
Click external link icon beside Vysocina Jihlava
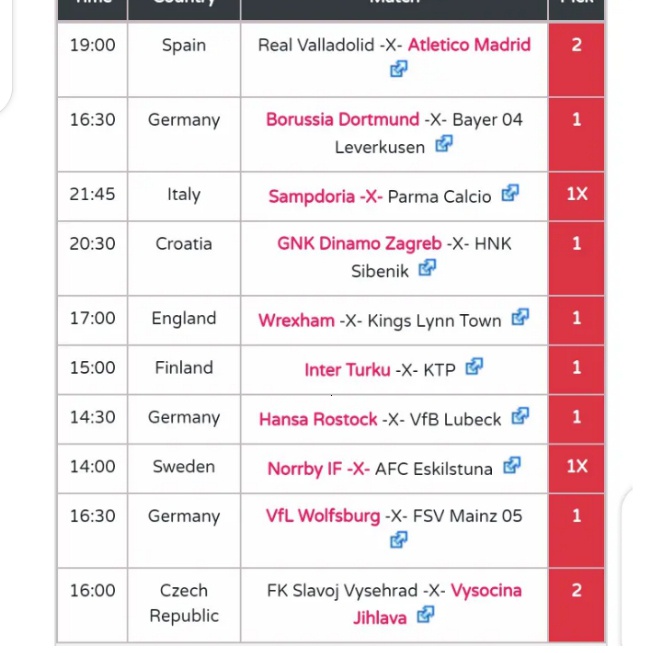pyautogui.click(x=426, y=615)
